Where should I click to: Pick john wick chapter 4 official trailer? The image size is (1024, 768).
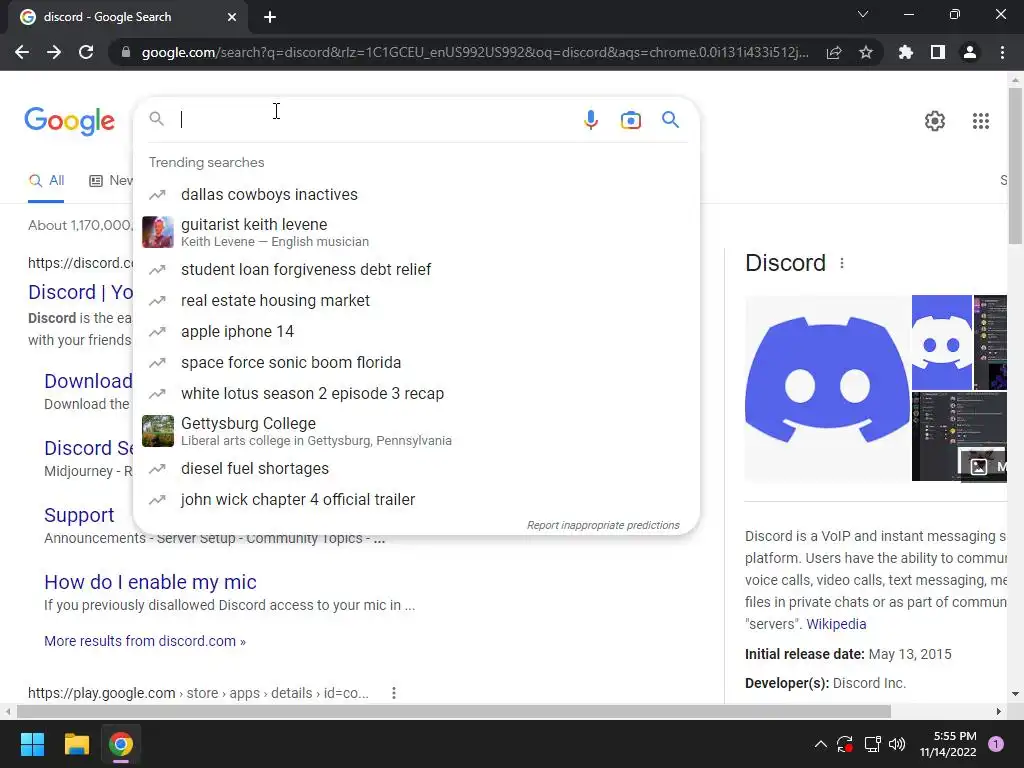click(416, 500)
